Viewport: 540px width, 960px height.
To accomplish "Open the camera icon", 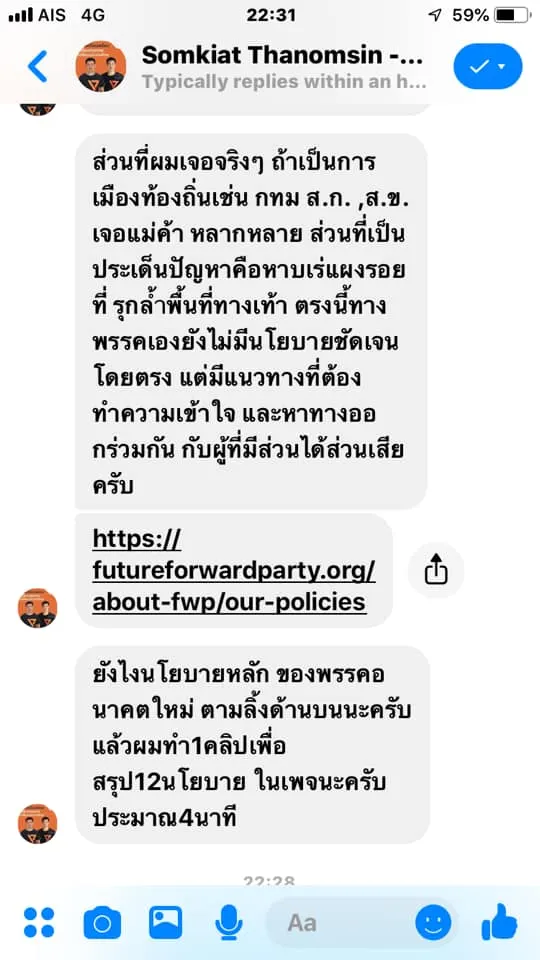I will [x=102, y=922].
